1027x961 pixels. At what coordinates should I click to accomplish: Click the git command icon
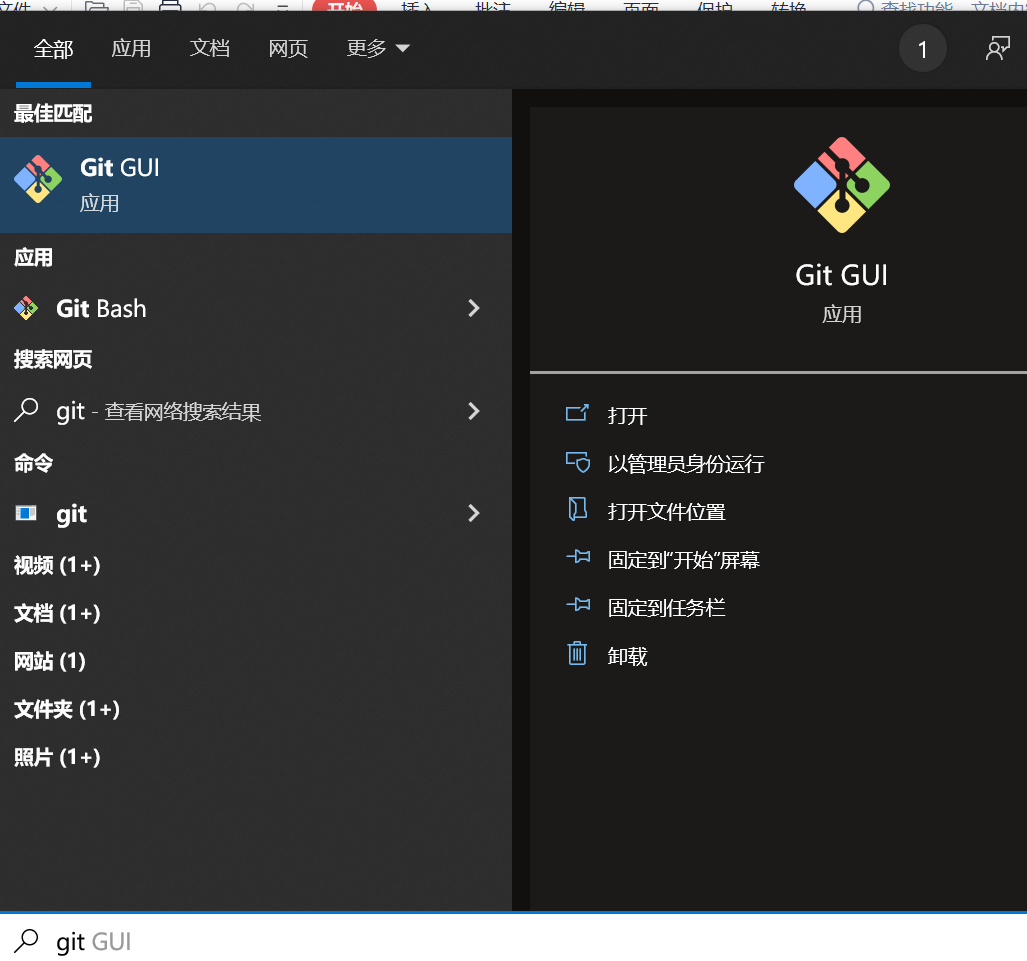pos(26,513)
